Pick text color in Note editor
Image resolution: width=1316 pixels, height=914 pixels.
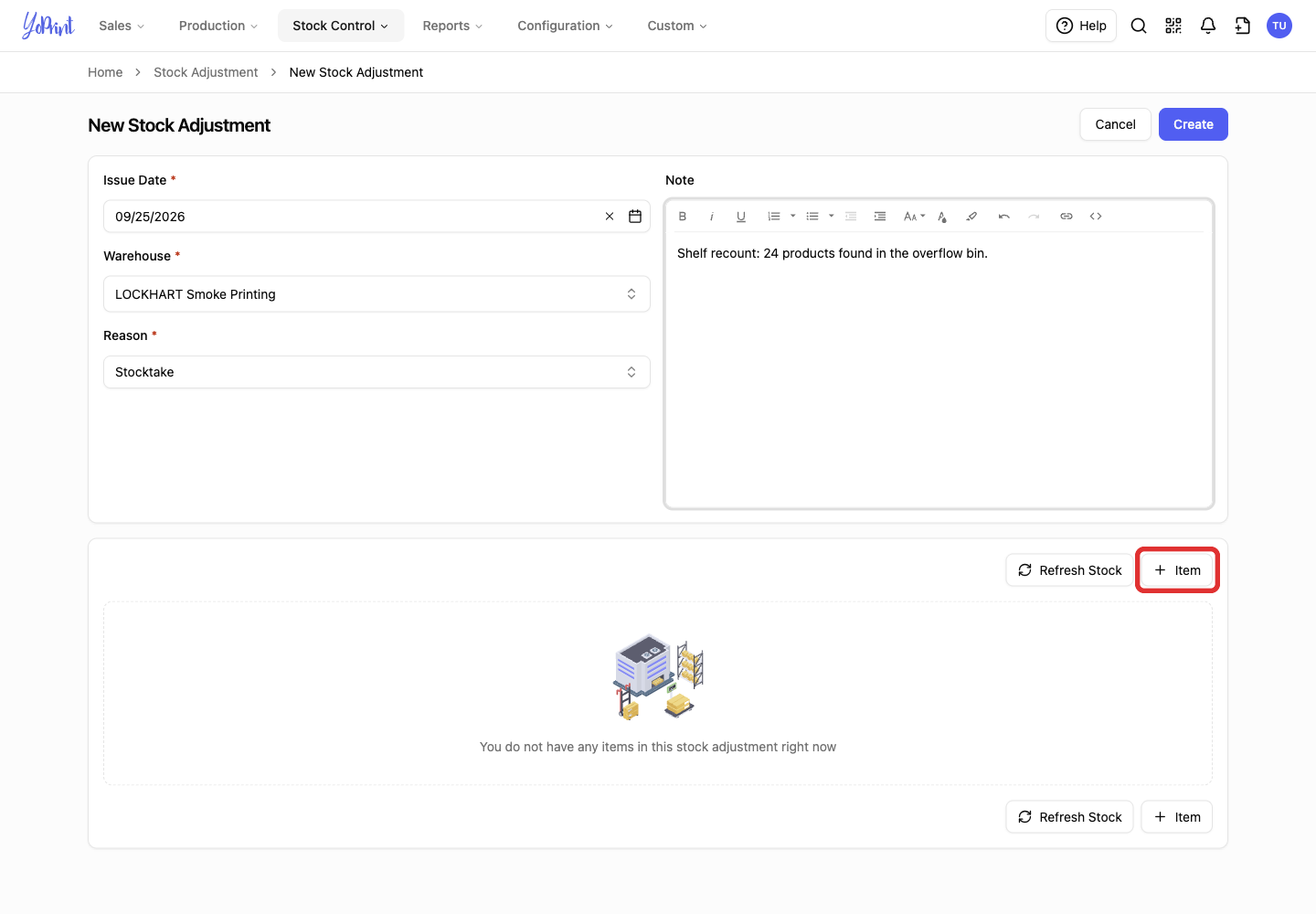942,217
